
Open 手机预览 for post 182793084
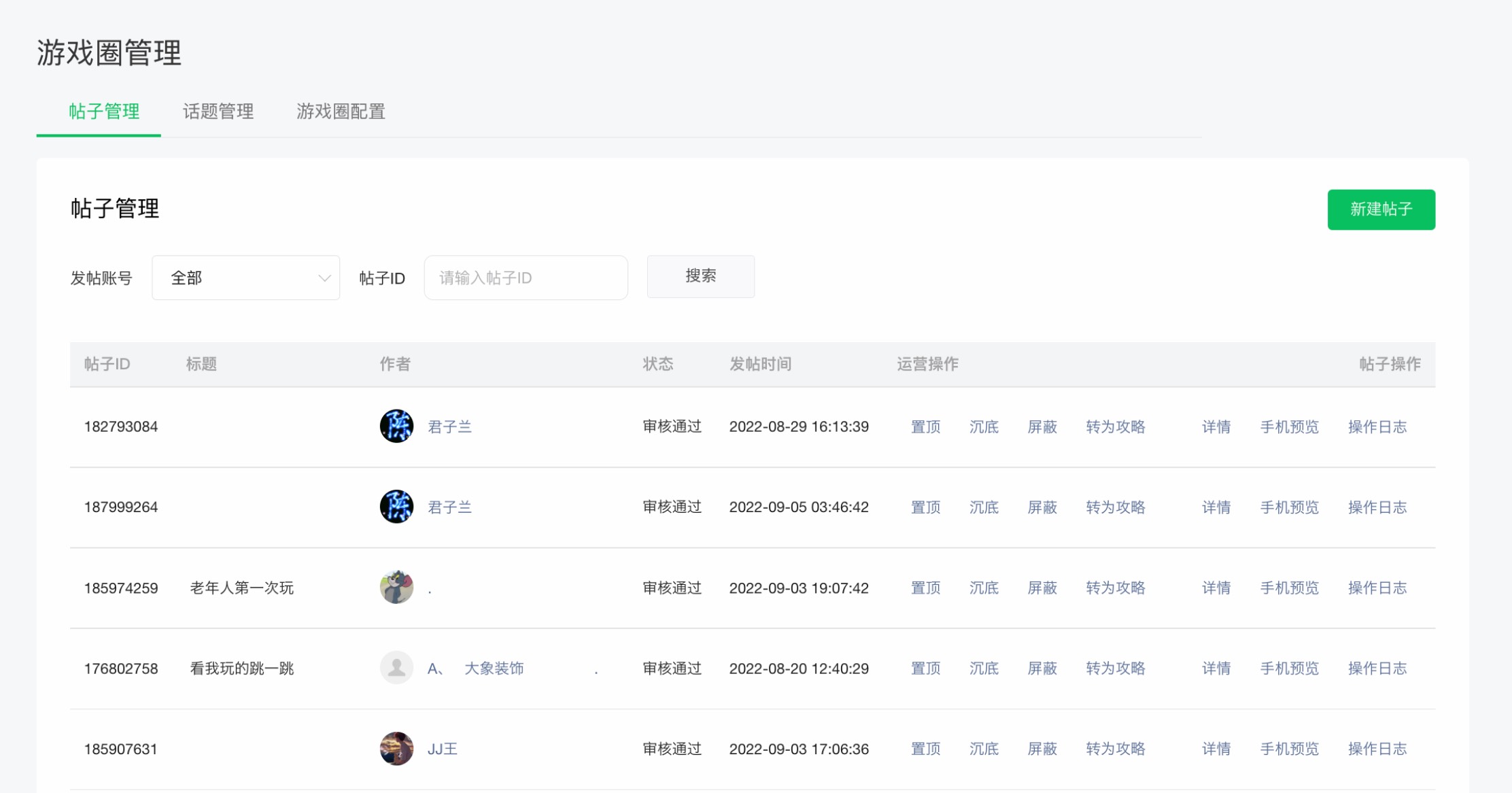point(1289,427)
